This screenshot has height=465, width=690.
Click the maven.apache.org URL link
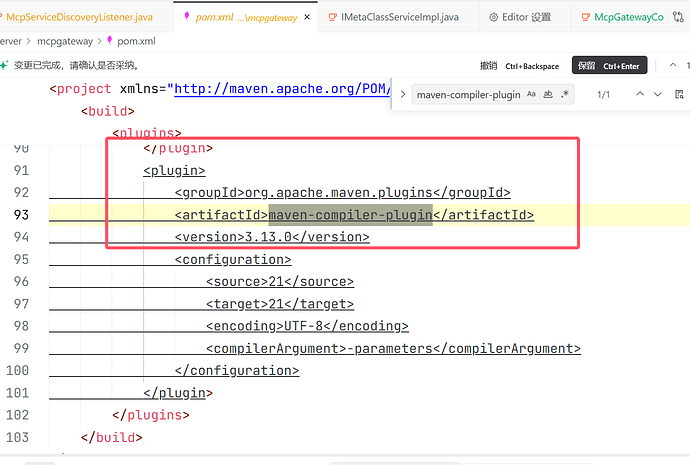(x=282, y=89)
